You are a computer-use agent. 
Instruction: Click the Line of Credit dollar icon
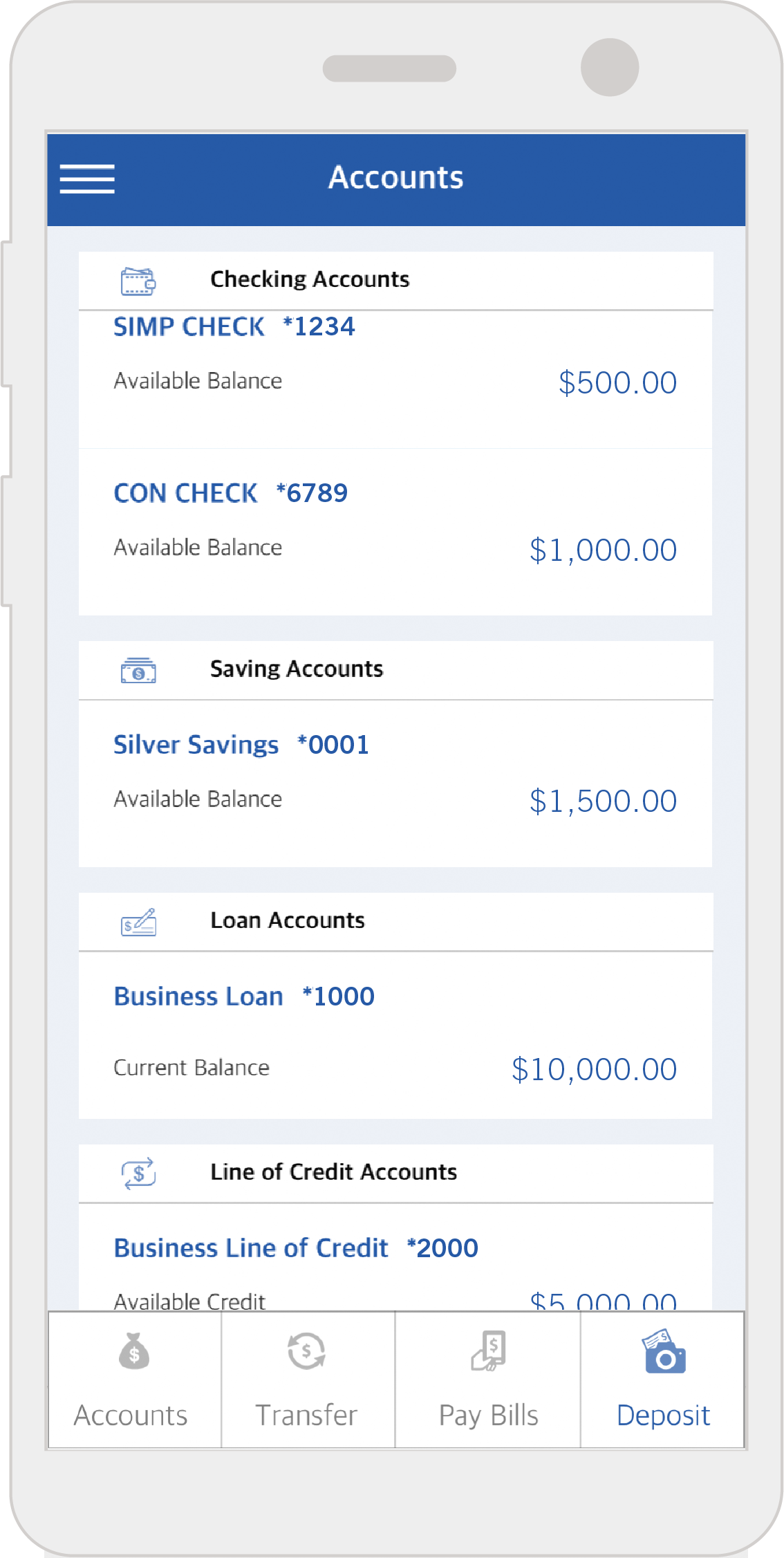point(139,1174)
